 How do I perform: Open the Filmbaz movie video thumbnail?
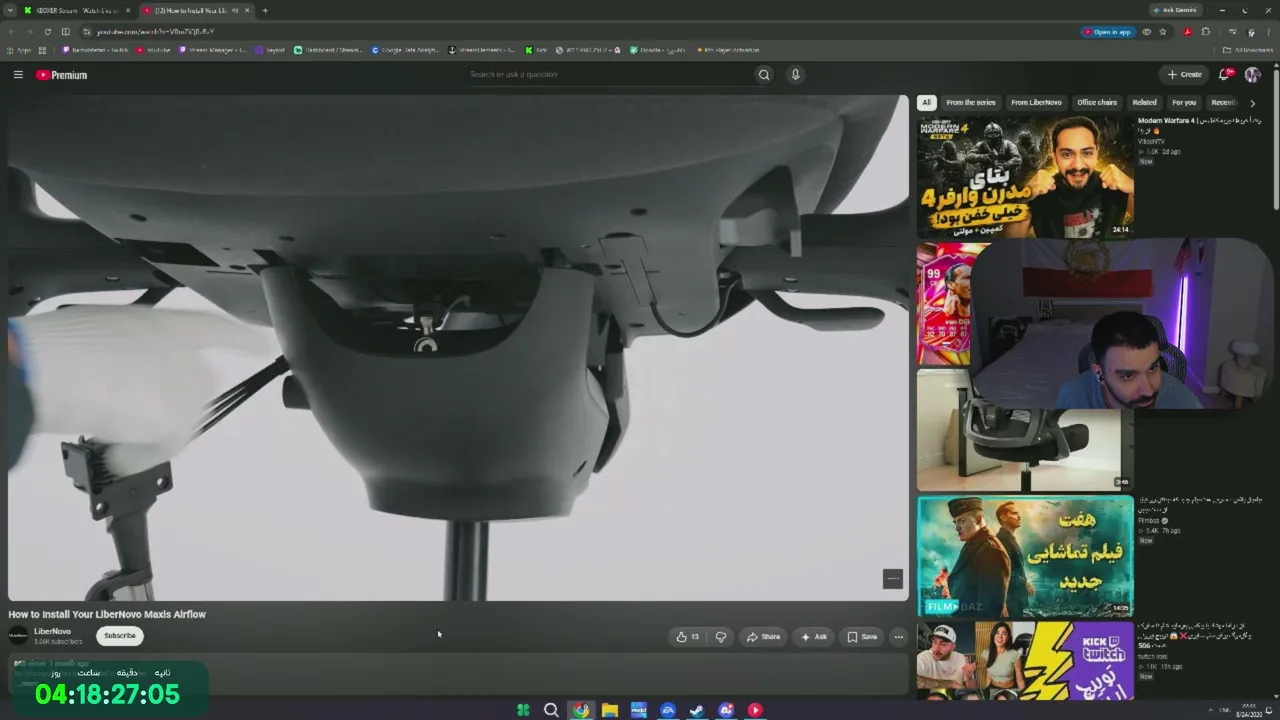coord(1025,556)
